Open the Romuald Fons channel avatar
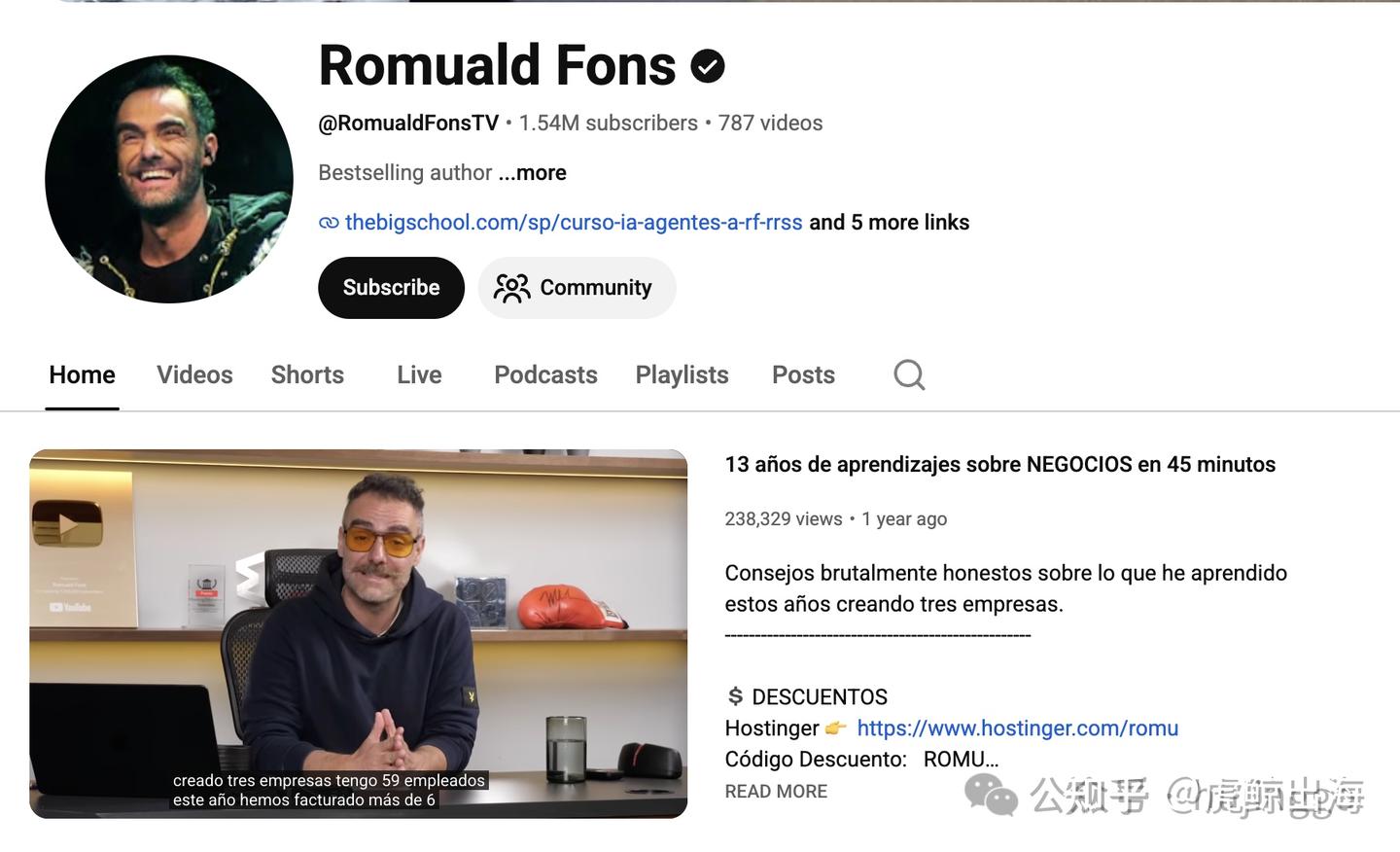 169,179
